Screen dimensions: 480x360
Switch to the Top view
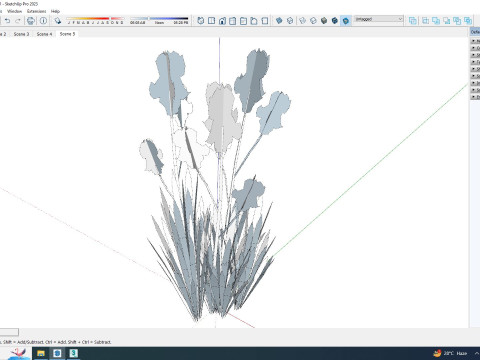tap(211, 21)
